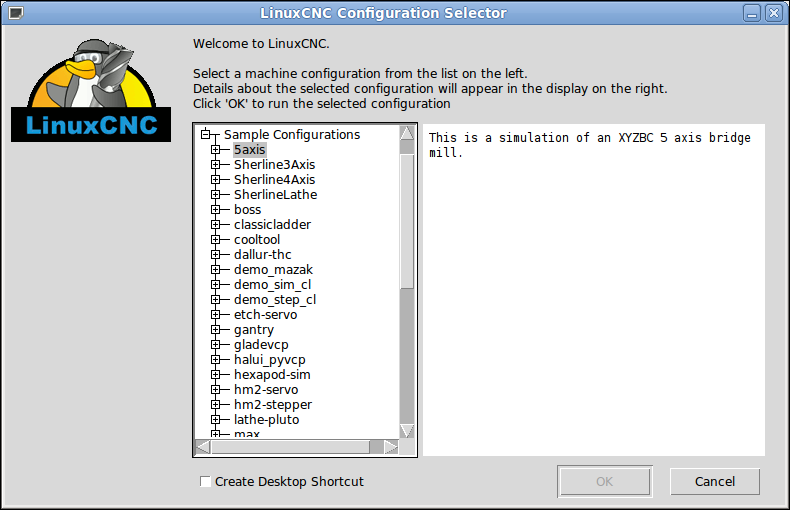Expand the Sherline3Axis configuration node

216,165
